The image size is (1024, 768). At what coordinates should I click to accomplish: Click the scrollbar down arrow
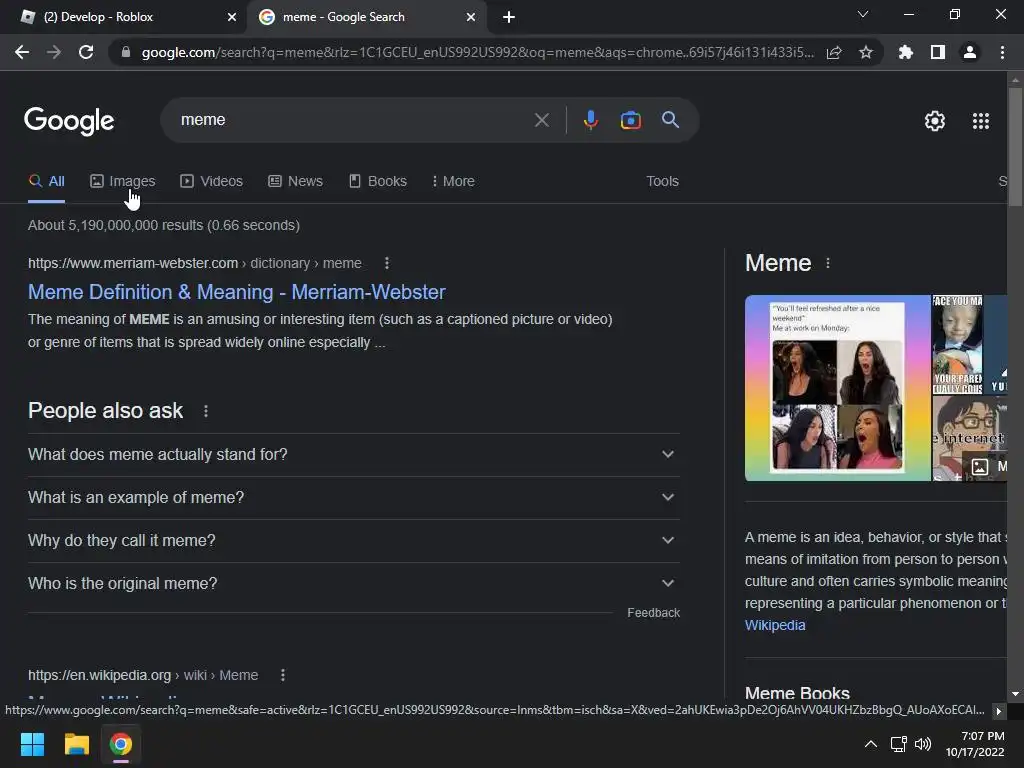click(1015, 694)
